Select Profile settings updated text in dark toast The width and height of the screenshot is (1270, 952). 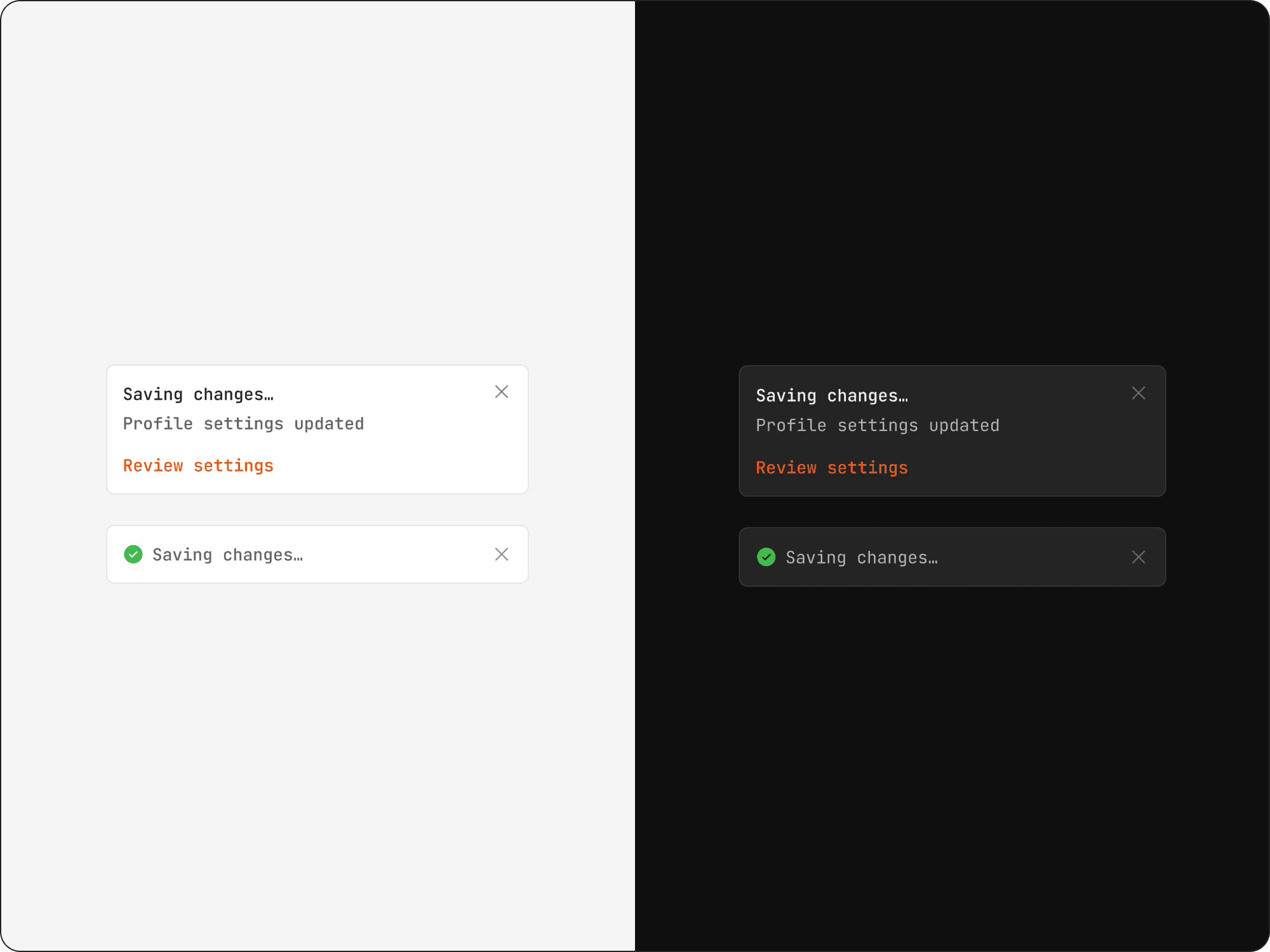(878, 426)
